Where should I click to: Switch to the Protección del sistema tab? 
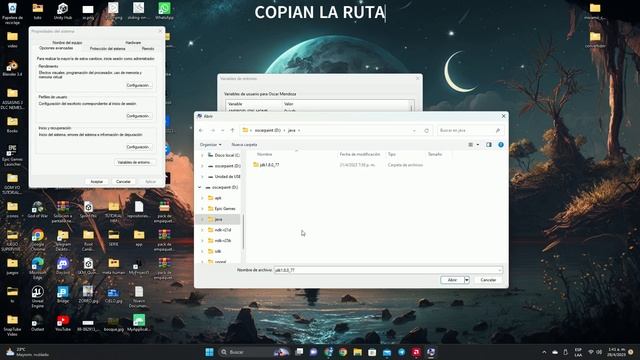(107, 49)
